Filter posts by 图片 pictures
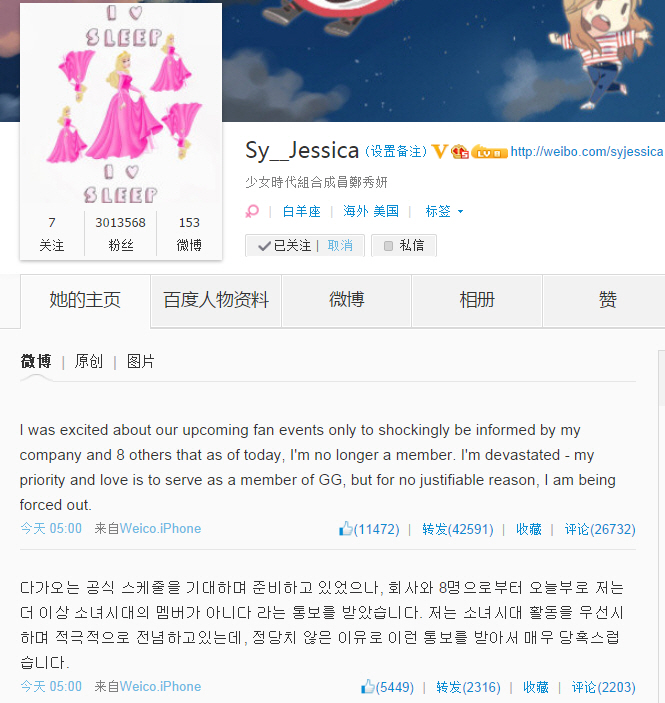665x703 pixels. click(x=140, y=361)
